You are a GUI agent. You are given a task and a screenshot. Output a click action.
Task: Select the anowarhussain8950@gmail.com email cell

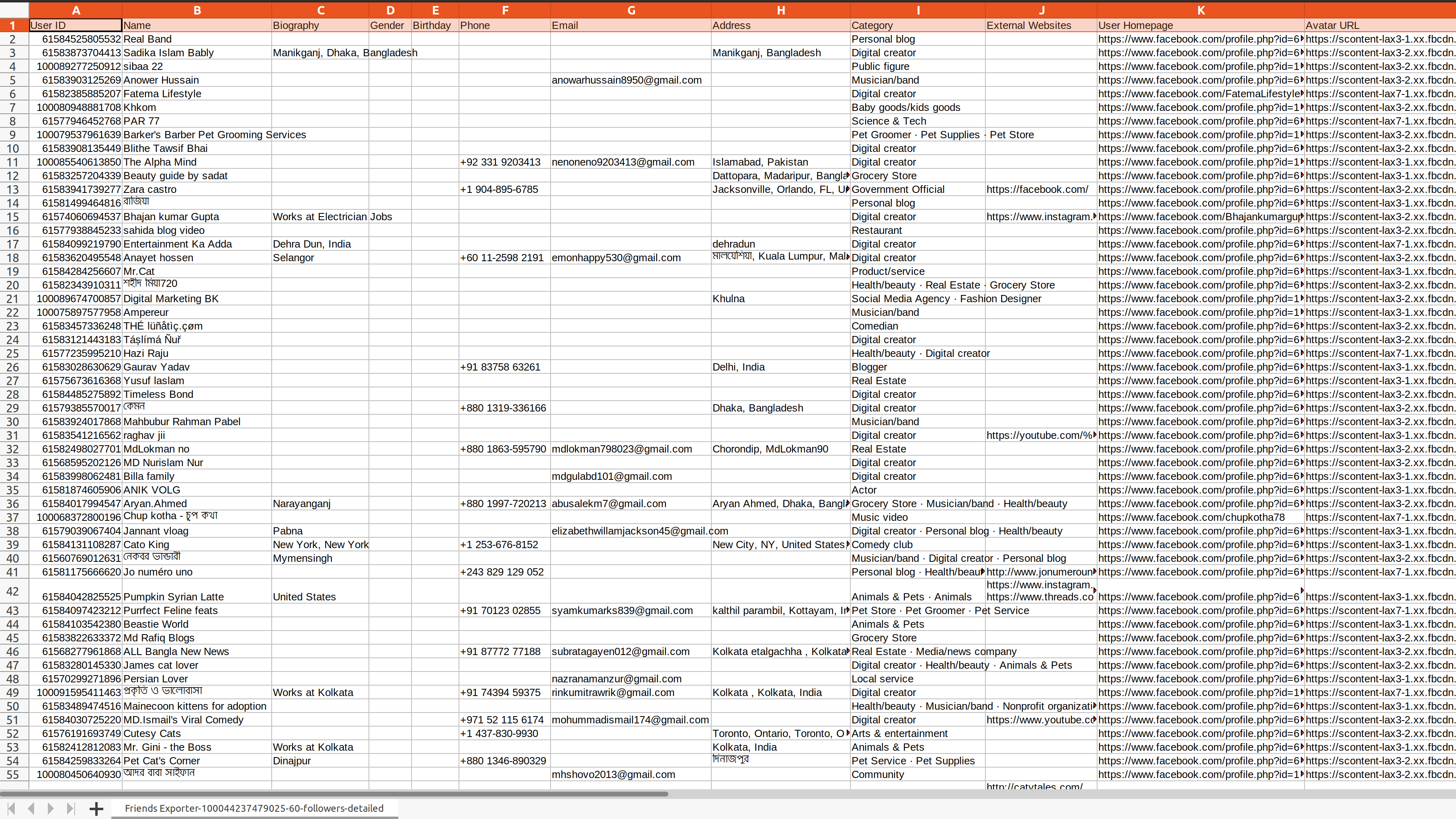pos(626,80)
